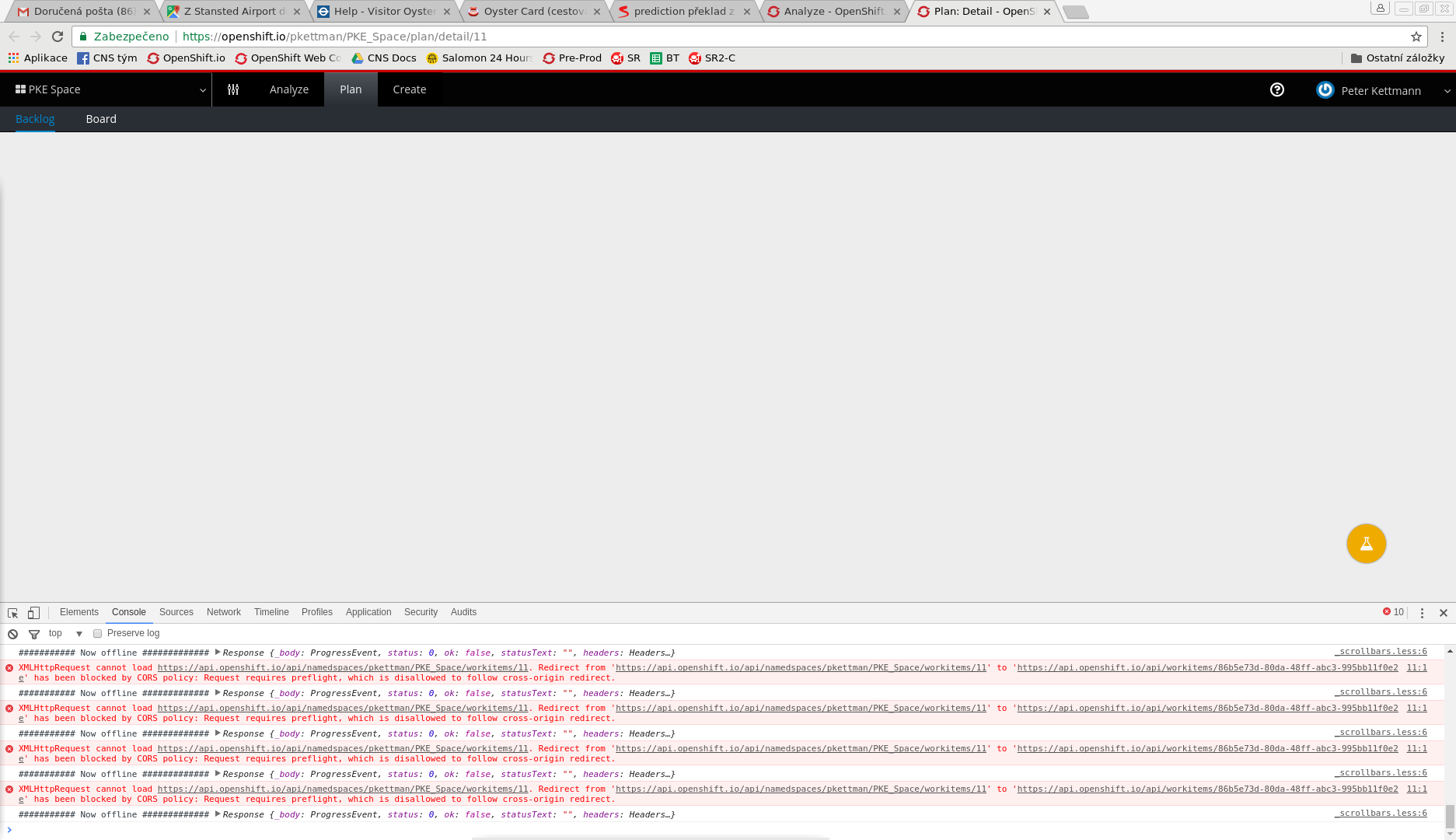Open the Ostatní záložky folder
Image resolution: width=1456 pixels, height=840 pixels.
click(1398, 58)
